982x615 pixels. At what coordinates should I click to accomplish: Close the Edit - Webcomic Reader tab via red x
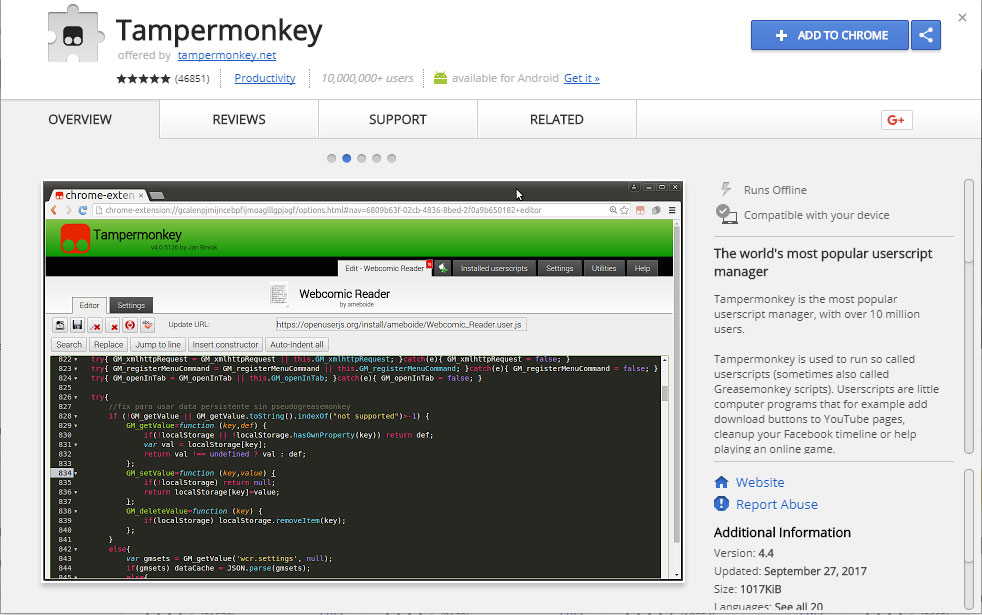[x=429, y=264]
